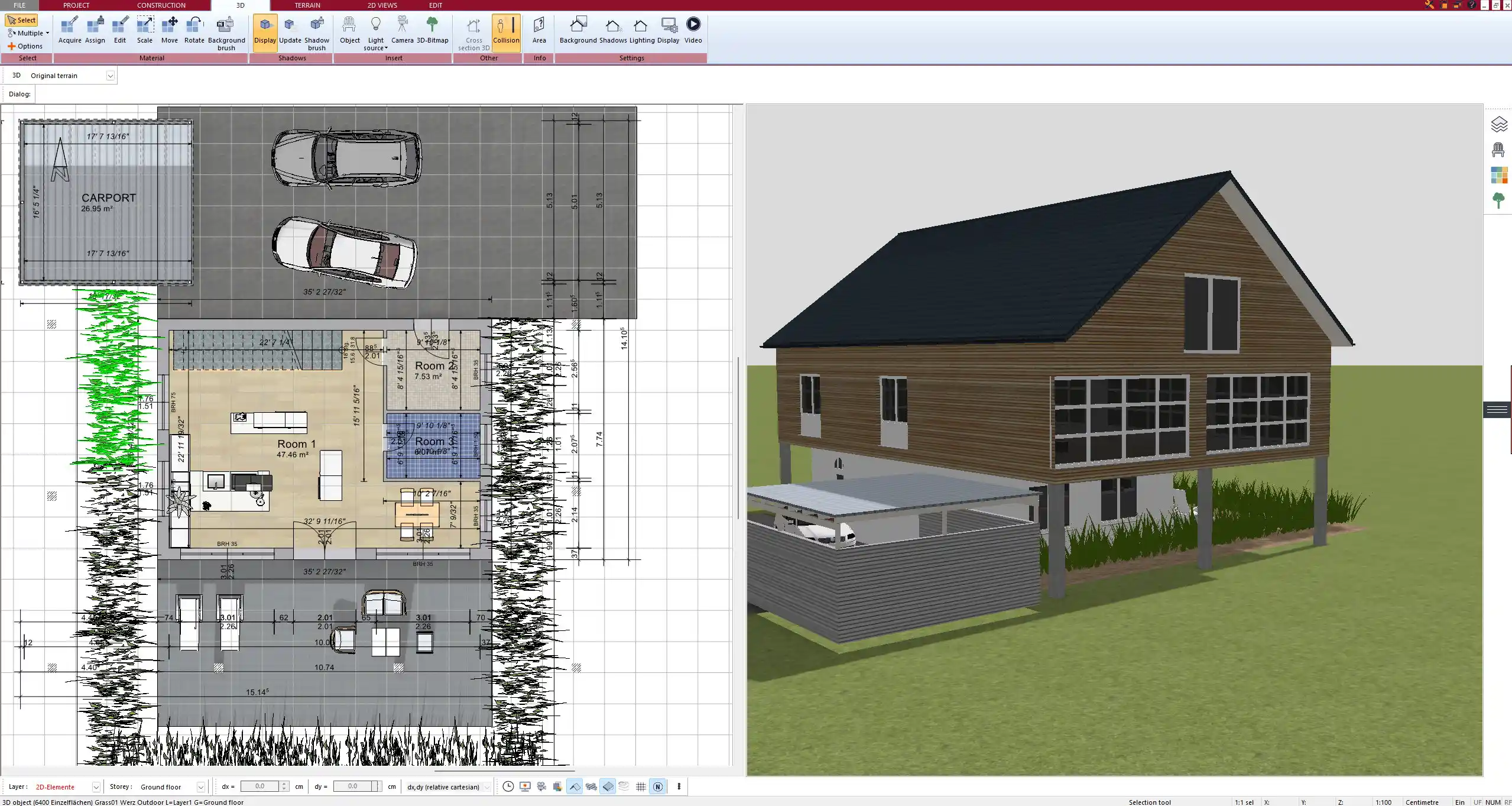Open the Storey Ground floor dropdown
Screen dimensions: 1512x806
click(x=200, y=787)
